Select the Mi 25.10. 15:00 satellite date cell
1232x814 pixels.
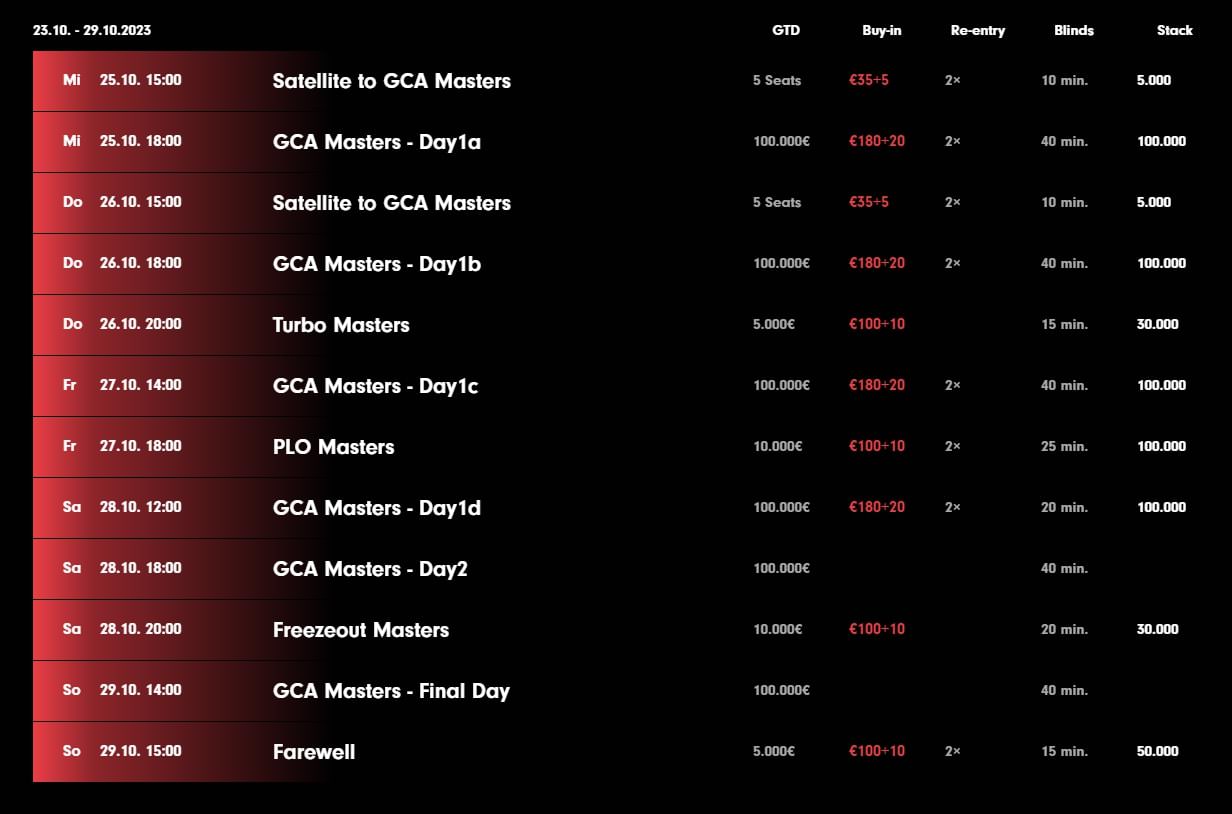point(122,80)
